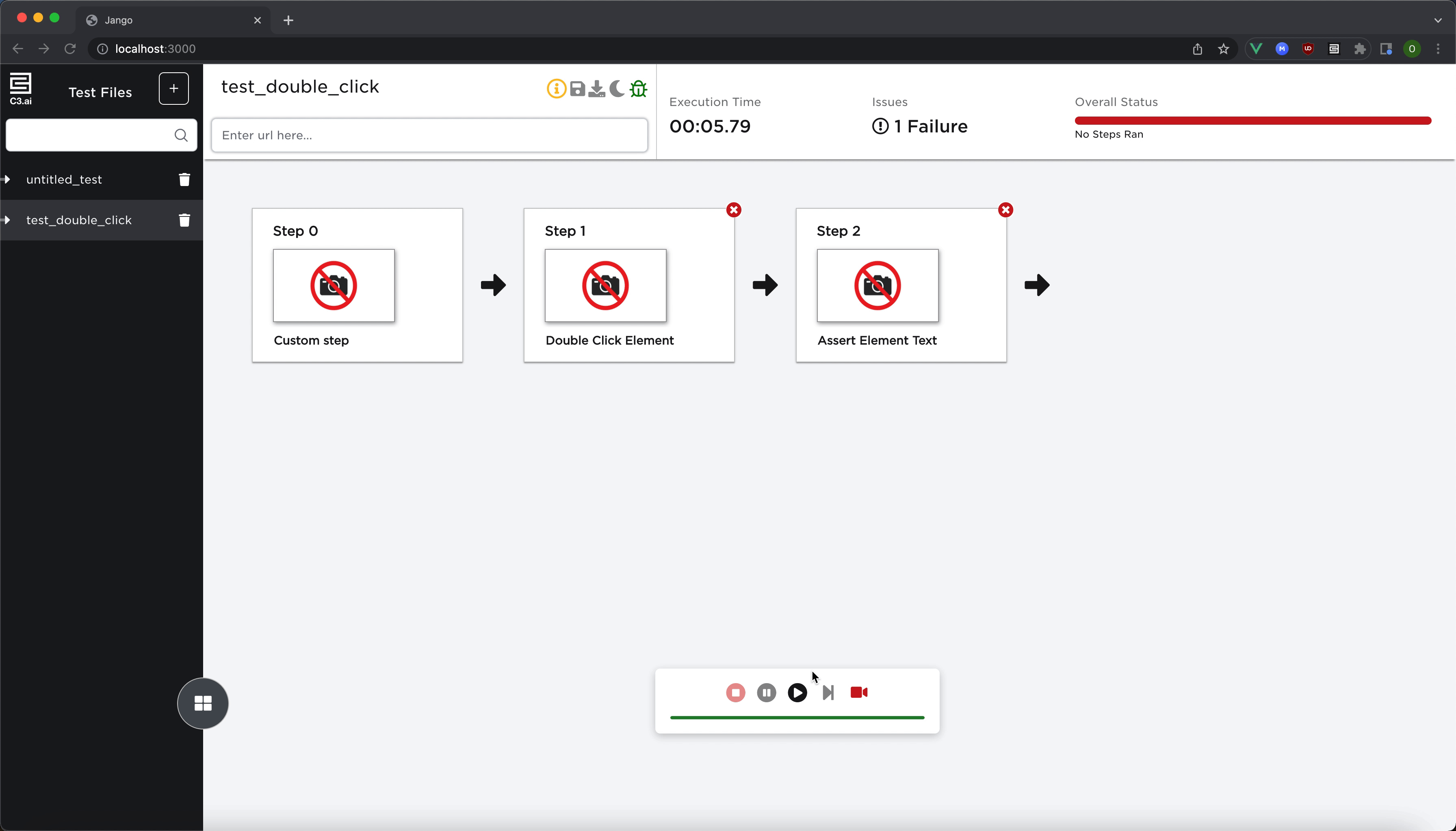The image size is (1456, 831).
Task: Expand the test_double_click tree item
Action: click(7, 220)
